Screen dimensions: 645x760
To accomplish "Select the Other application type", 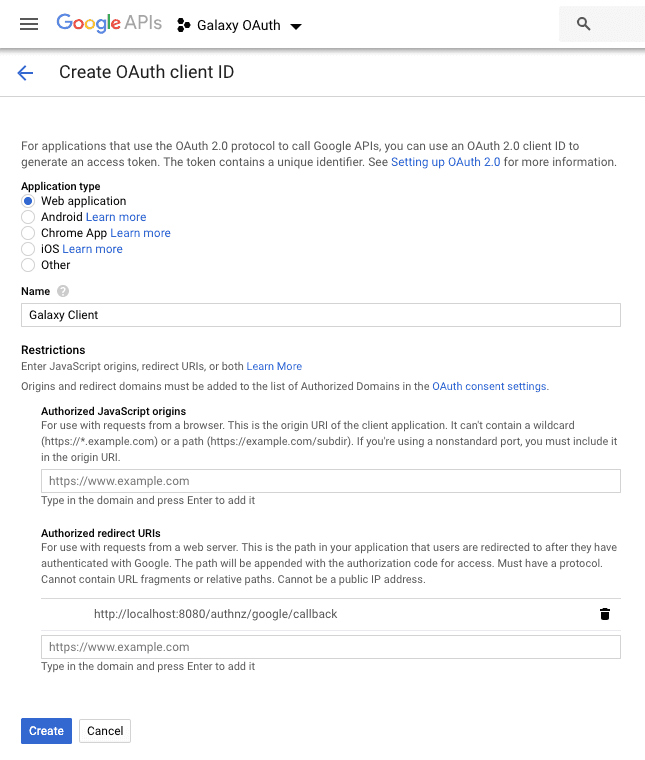I will (x=28, y=265).
